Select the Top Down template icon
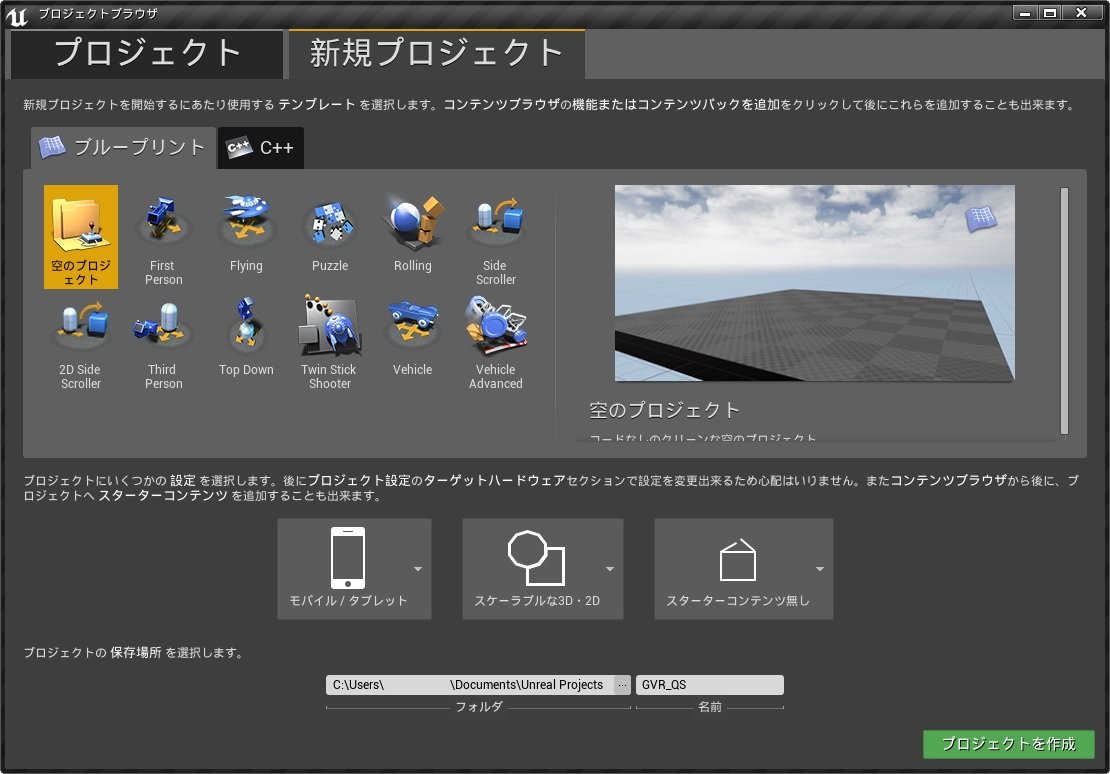Image resolution: width=1110 pixels, height=774 pixels. pyautogui.click(x=246, y=341)
